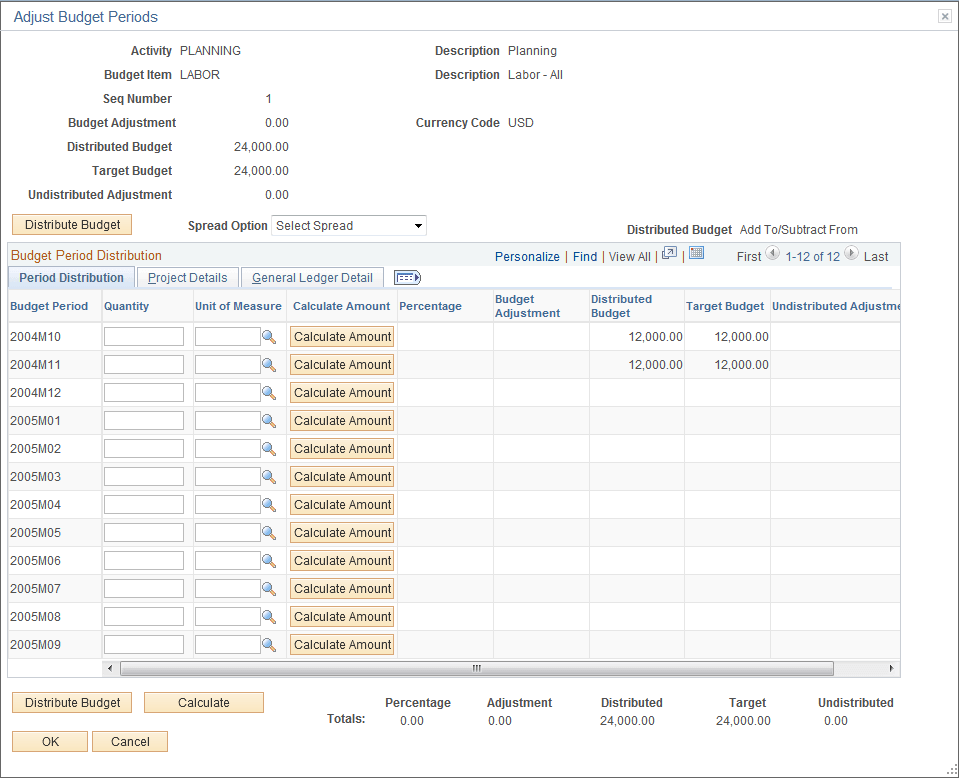Click the horizontal scrollbar right arrow

click(x=891, y=668)
